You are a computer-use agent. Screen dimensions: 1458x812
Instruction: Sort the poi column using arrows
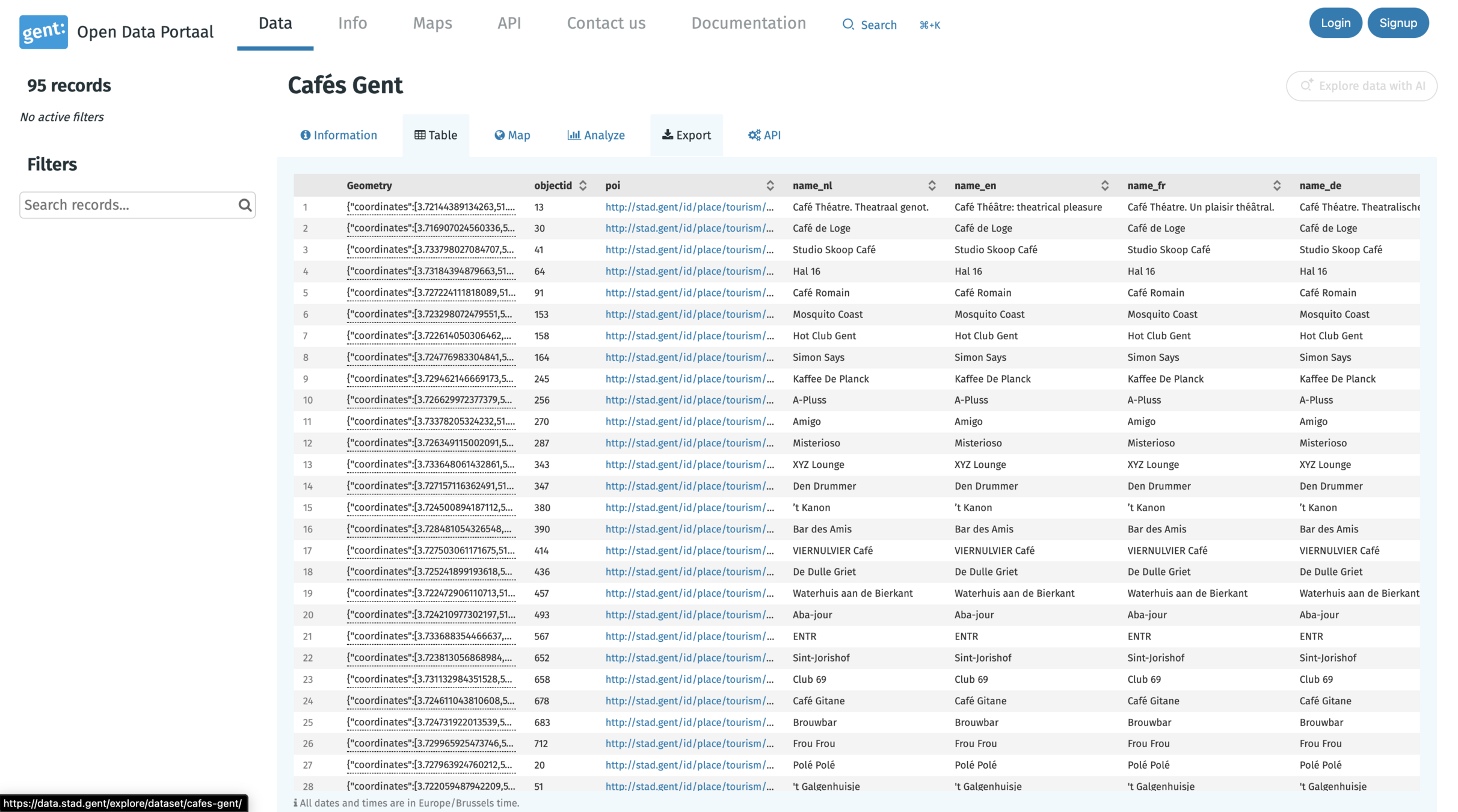tap(770, 185)
